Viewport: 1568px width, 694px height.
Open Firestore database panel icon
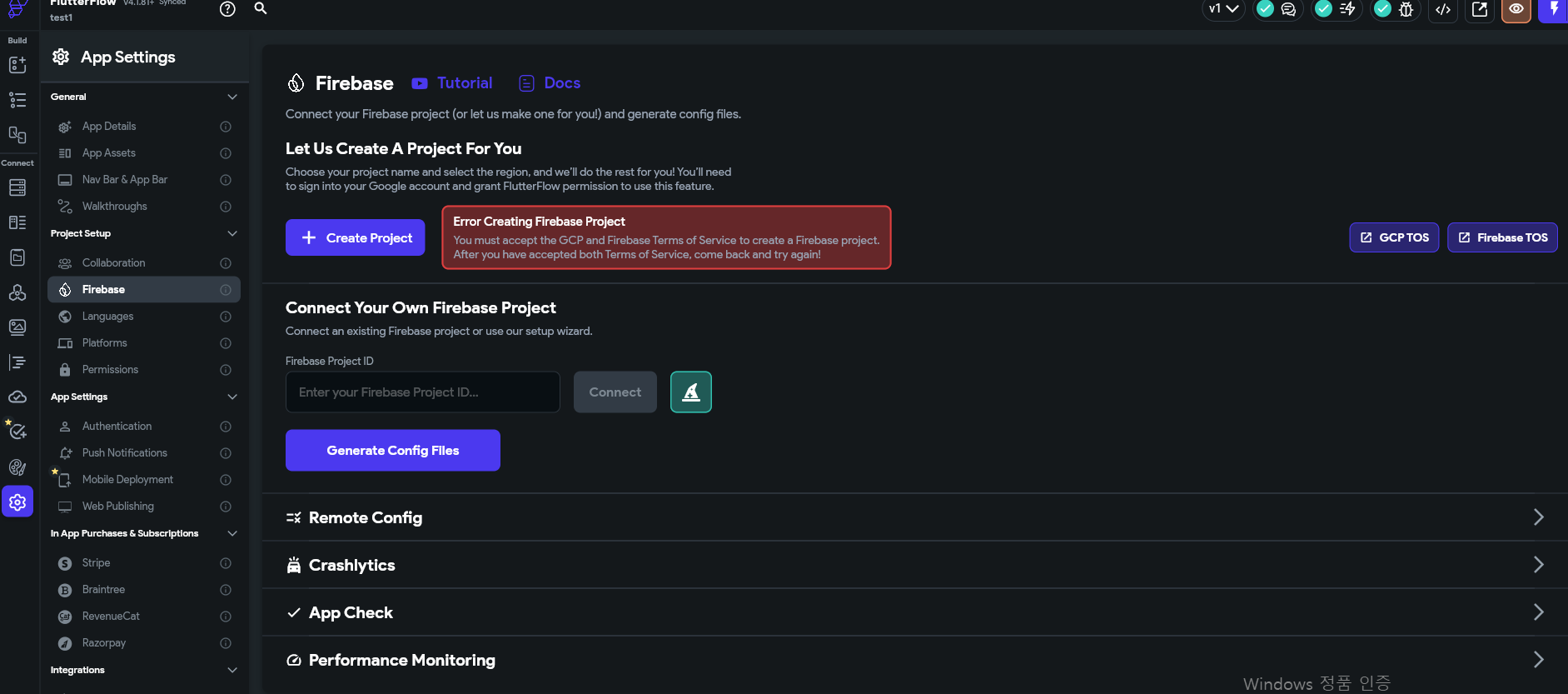point(17,187)
